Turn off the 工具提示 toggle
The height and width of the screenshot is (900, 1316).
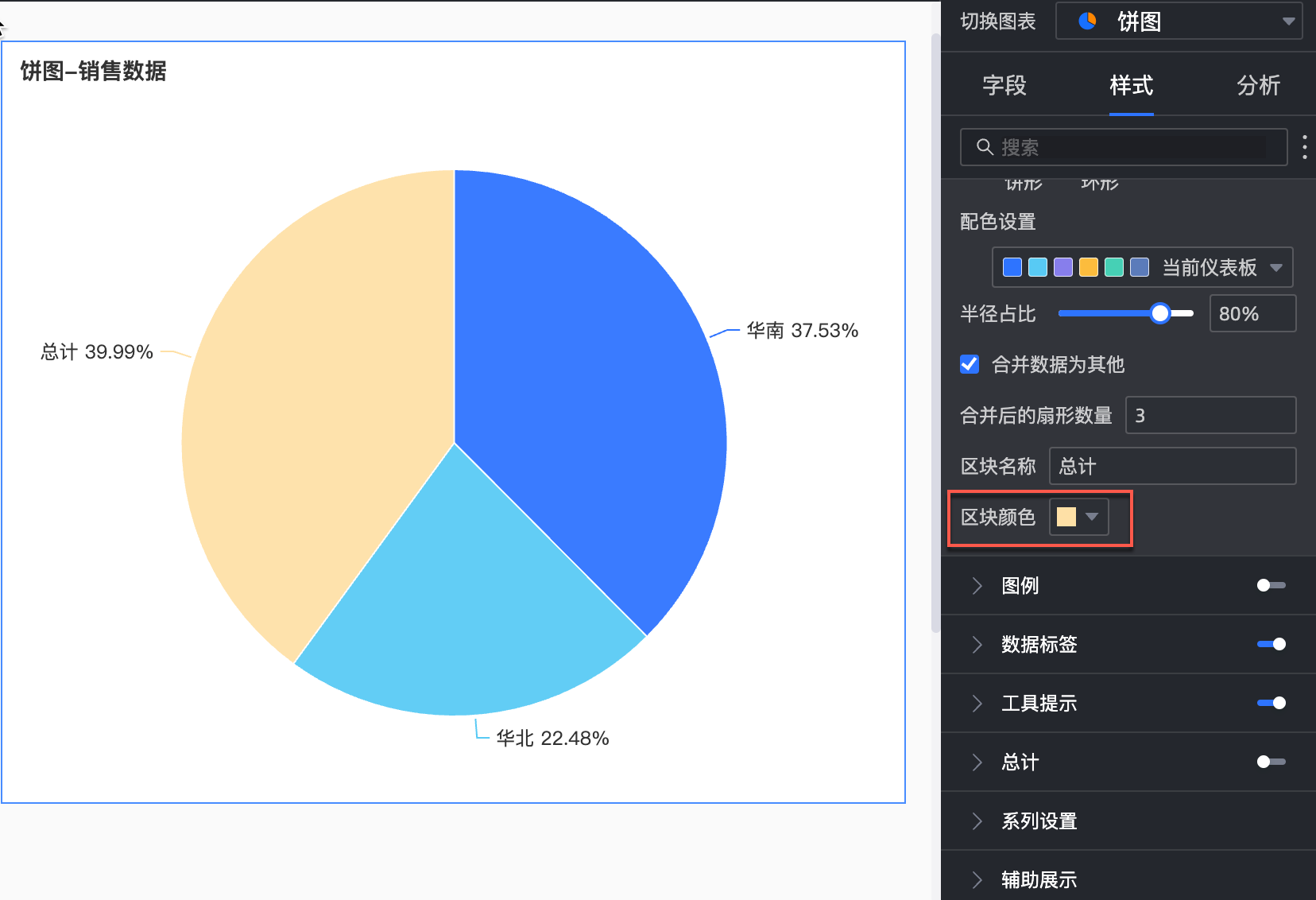(1271, 703)
